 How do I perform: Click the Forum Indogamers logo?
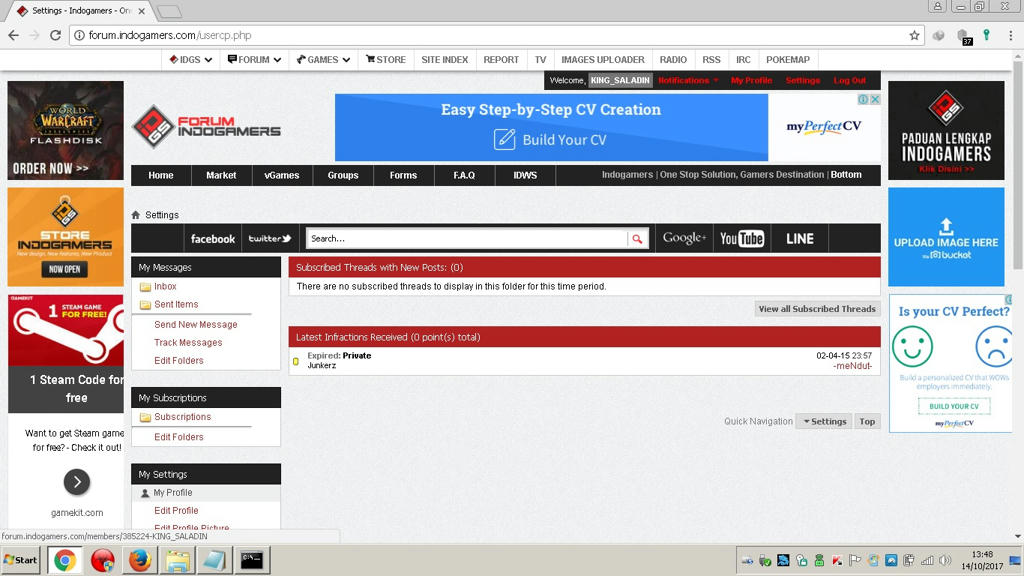207,126
